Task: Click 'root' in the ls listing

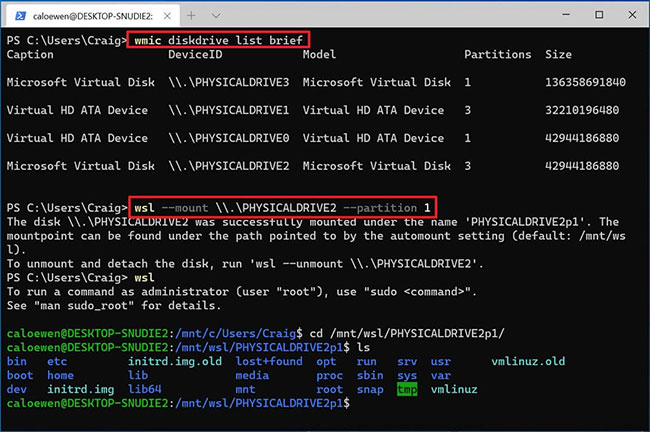Action: [x=330, y=389]
